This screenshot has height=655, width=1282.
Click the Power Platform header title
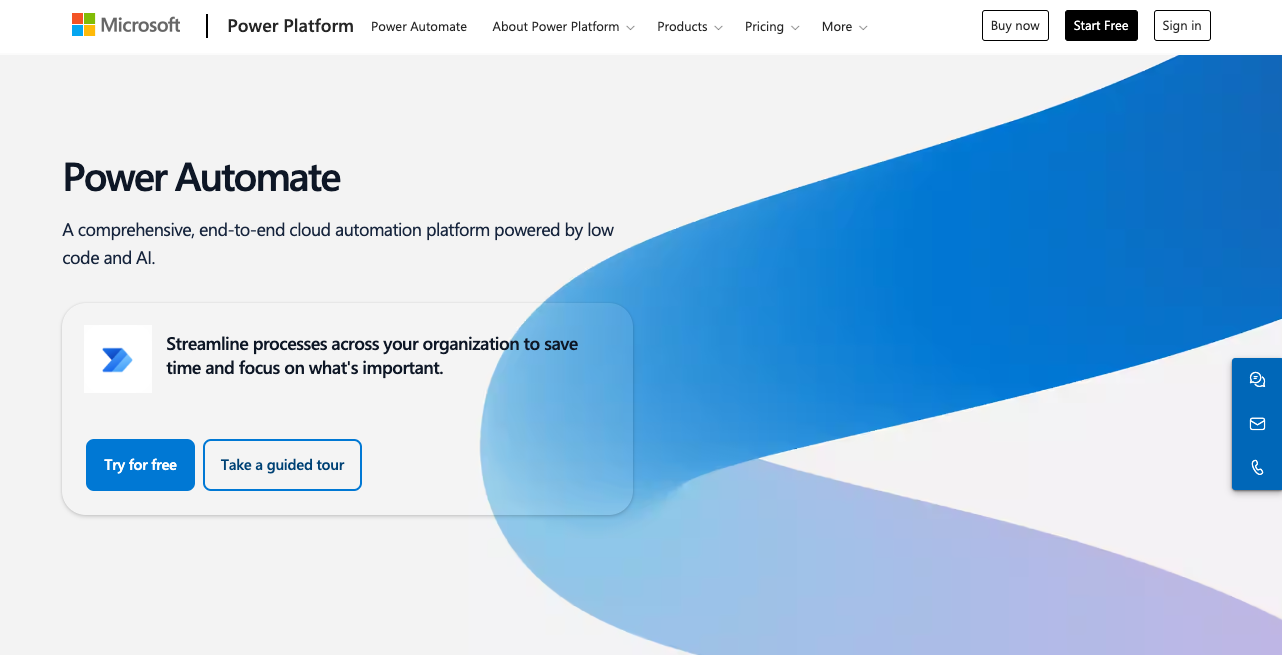click(x=290, y=26)
